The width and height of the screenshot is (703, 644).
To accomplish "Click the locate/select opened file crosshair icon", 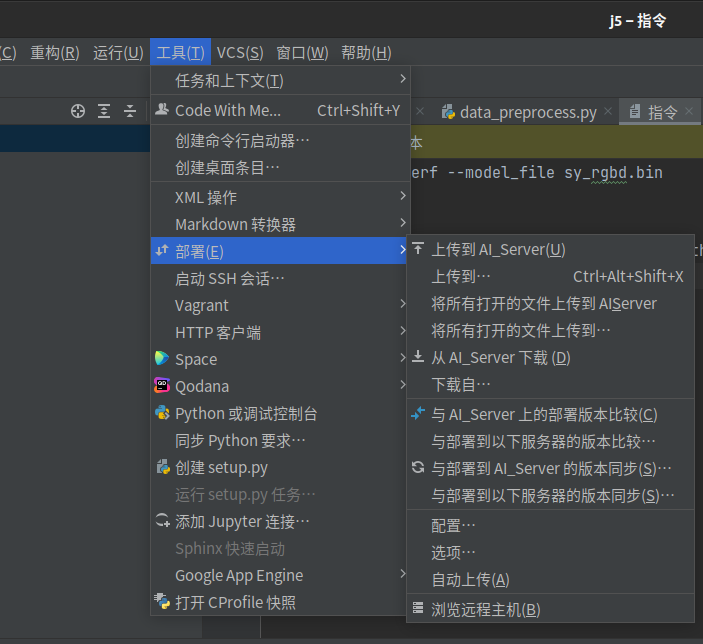I will [78, 111].
